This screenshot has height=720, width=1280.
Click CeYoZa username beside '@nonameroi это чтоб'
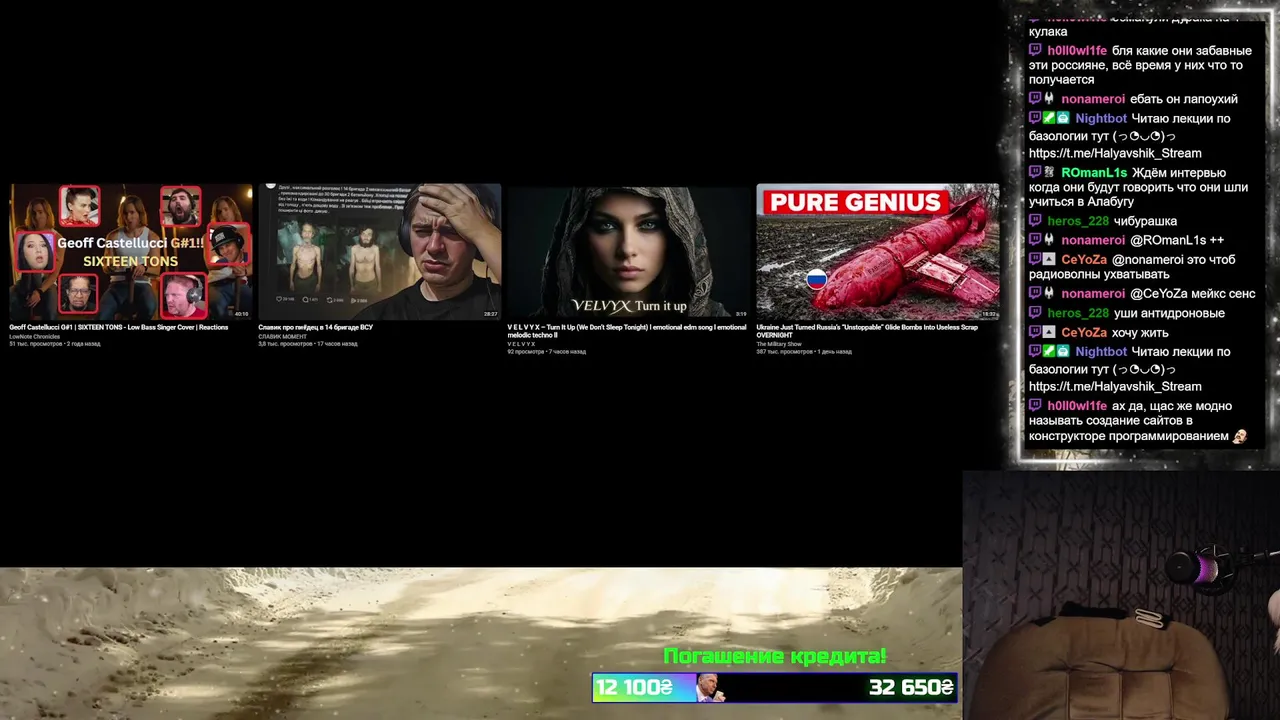pos(1084,260)
